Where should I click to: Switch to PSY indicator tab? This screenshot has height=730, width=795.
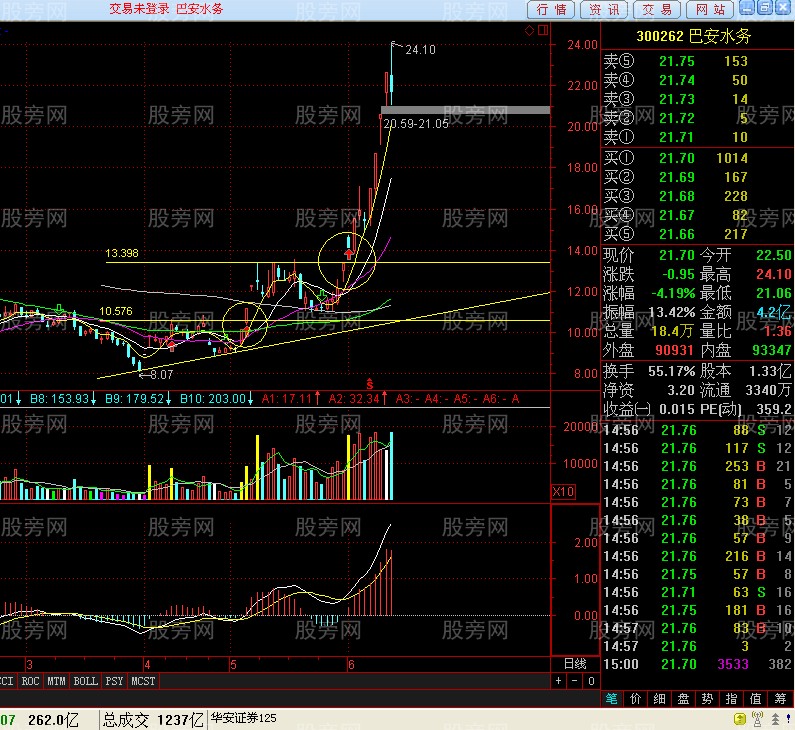click(114, 681)
